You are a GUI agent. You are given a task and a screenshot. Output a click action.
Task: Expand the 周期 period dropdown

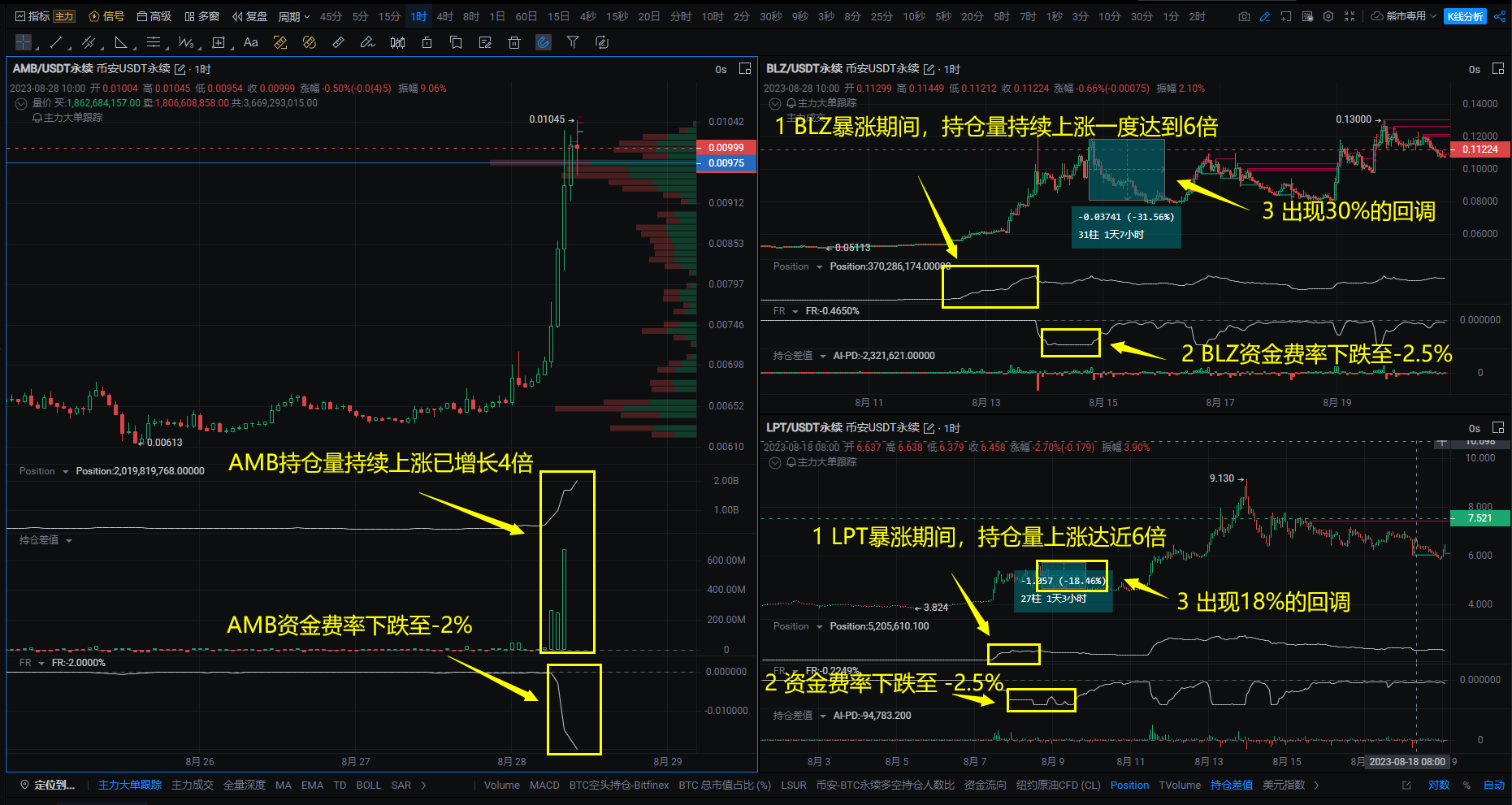tap(294, 16)
